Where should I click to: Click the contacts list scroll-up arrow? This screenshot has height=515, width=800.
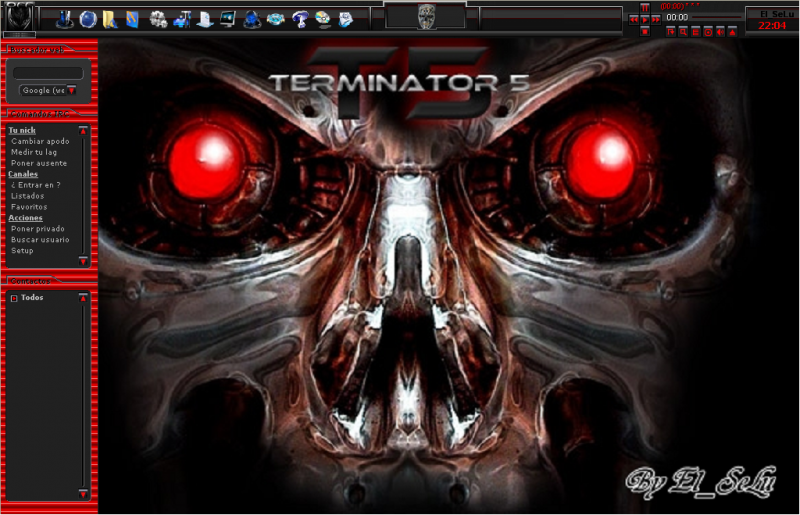point(83,298)
